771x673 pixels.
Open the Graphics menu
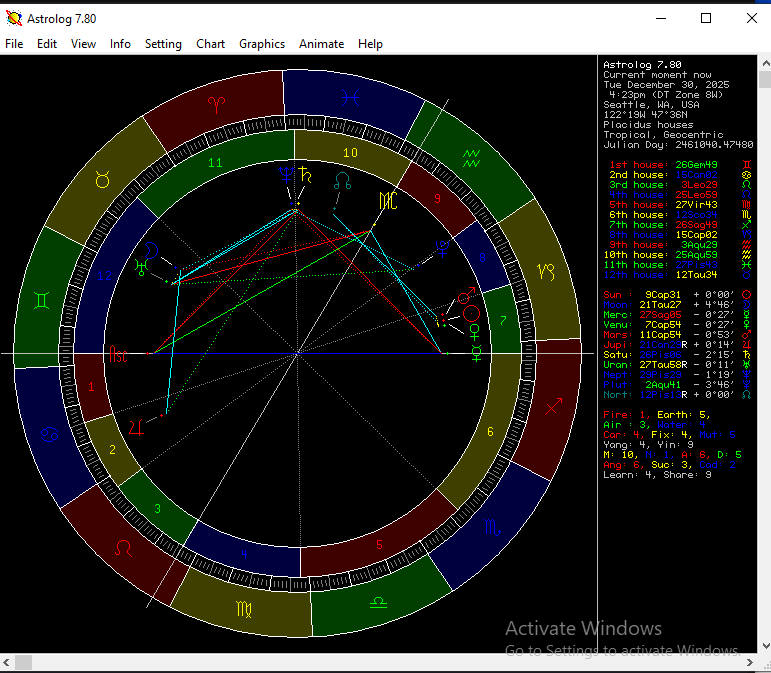coord(262,44)
